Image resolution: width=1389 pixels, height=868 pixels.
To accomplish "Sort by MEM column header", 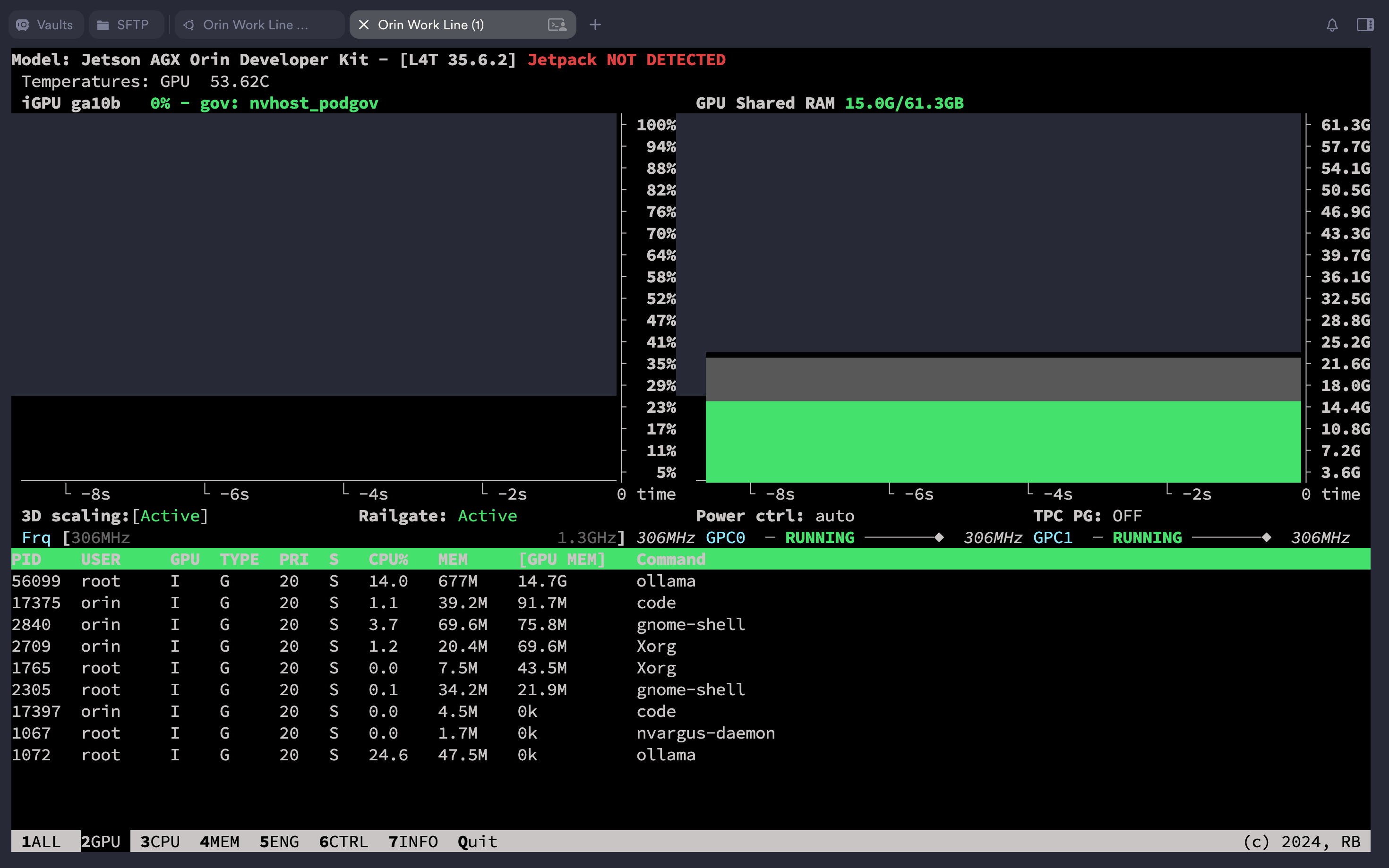I will (x=453, y=559).
